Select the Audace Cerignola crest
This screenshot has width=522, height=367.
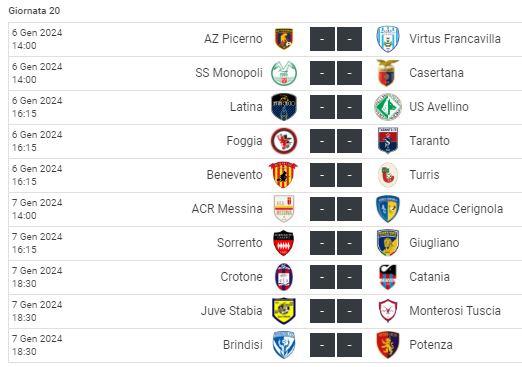click(388, 209)
